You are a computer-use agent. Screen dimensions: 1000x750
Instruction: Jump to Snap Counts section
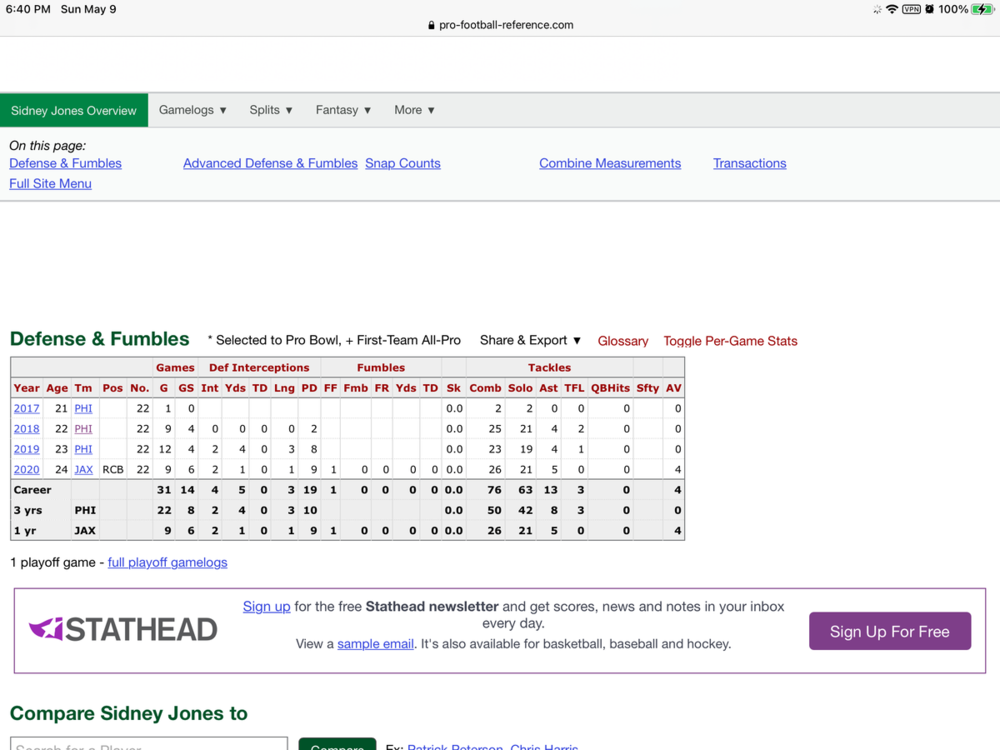click(x=402, y=163)
